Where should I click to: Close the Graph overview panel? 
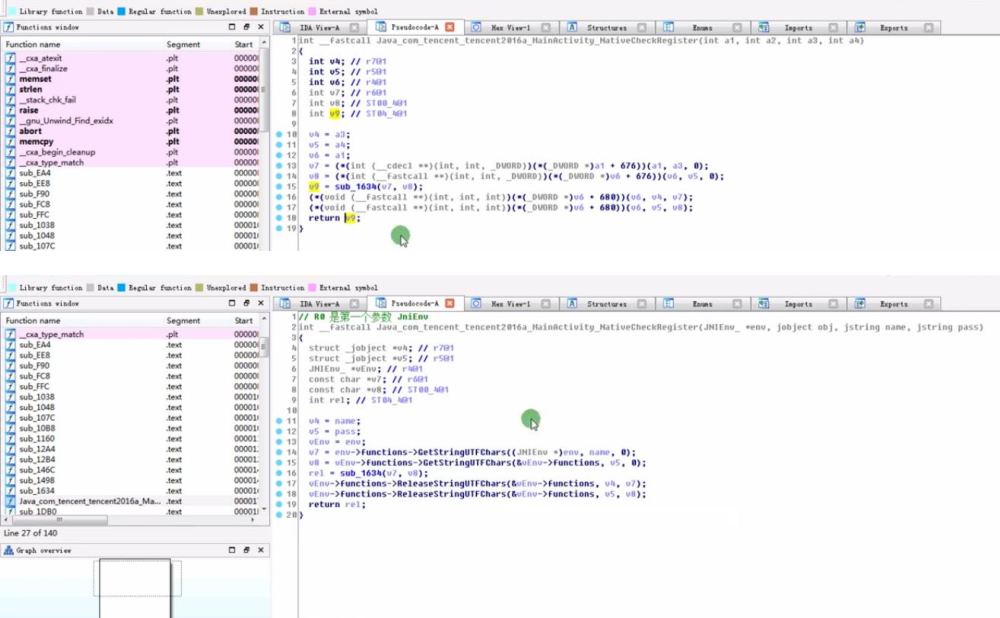261,550
